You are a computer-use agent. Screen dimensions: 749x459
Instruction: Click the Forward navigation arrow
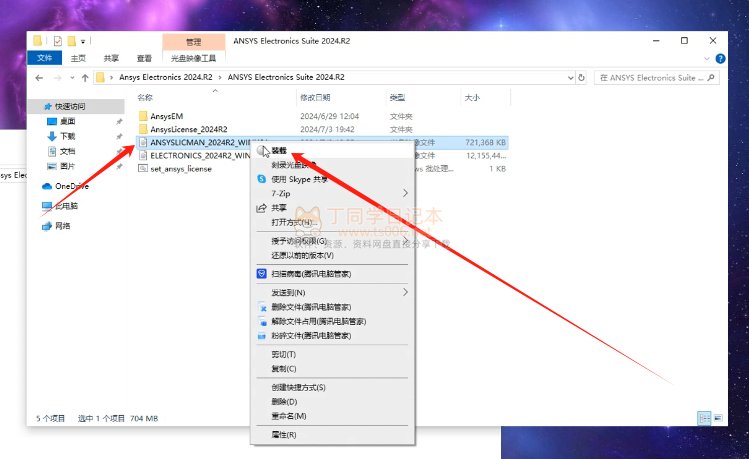pos(58,78)
